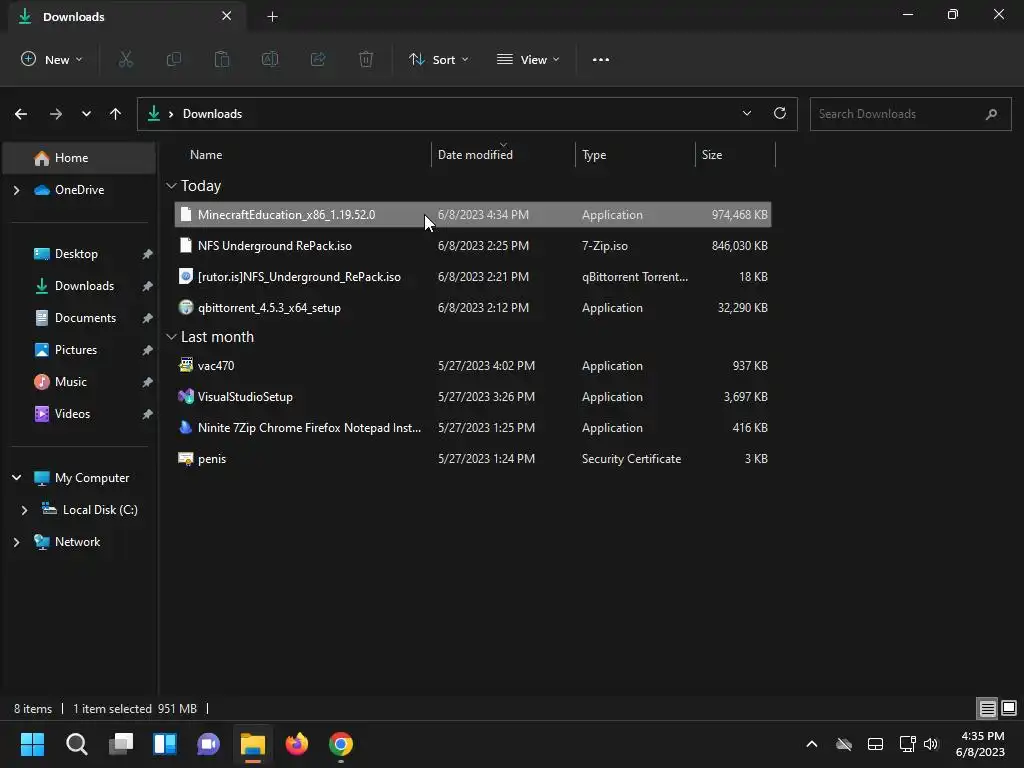Image resolution: width=1024 pixels, height=768 pixels.
Task: Sort by Type column header
Action: point(594,155)
